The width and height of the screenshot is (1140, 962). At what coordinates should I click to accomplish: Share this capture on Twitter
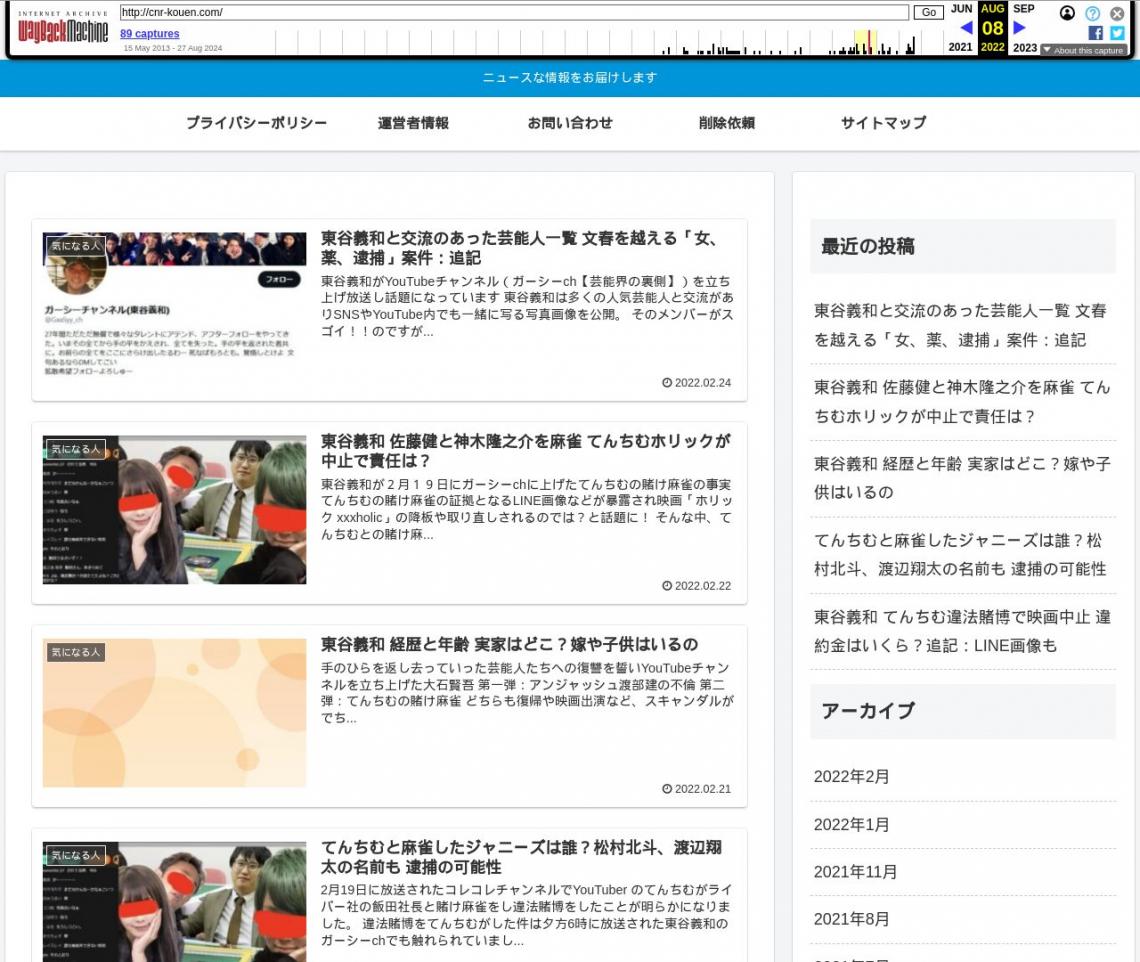1117,33
